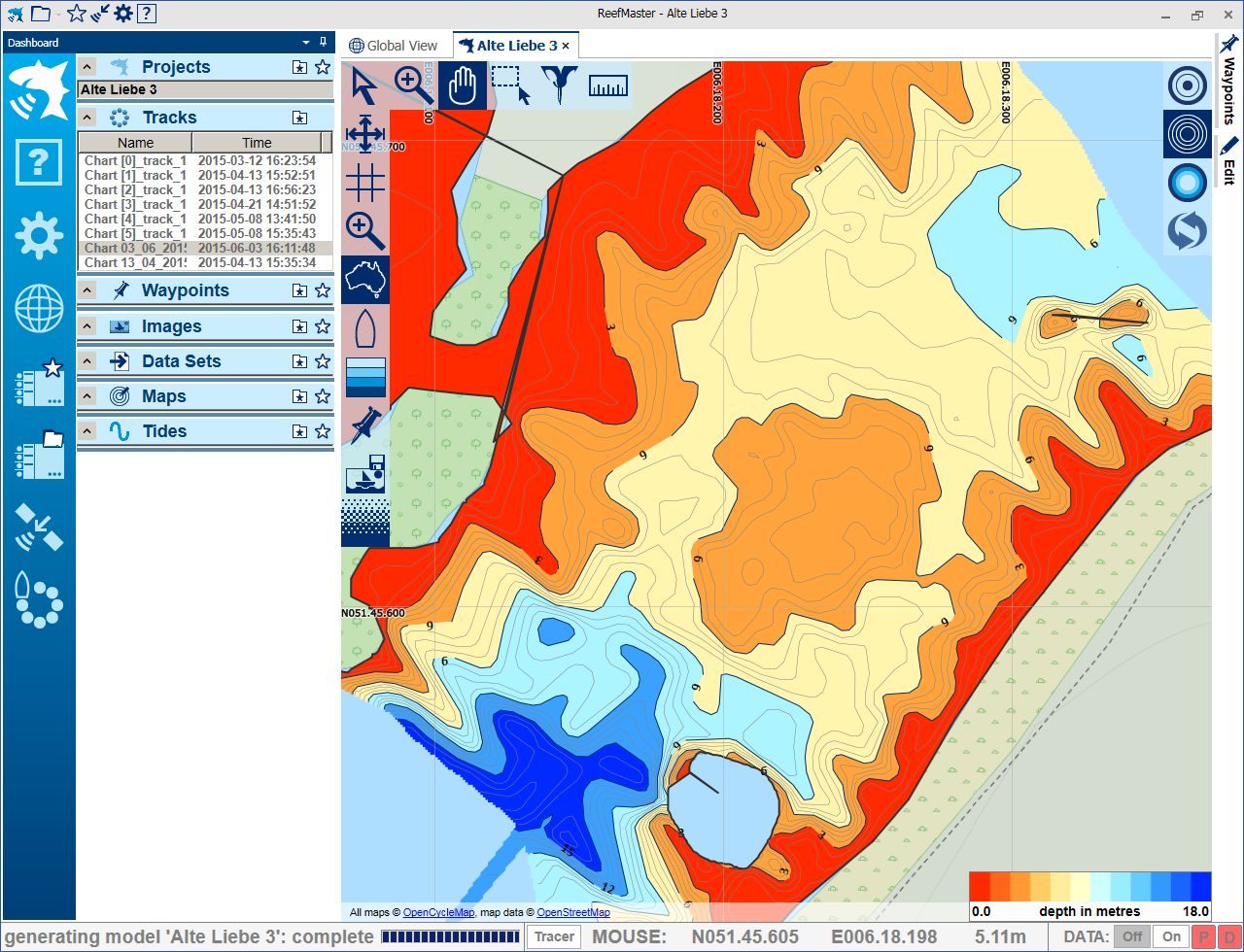
Task: Toggle the Australia background map button
Action: coord(365,280)
